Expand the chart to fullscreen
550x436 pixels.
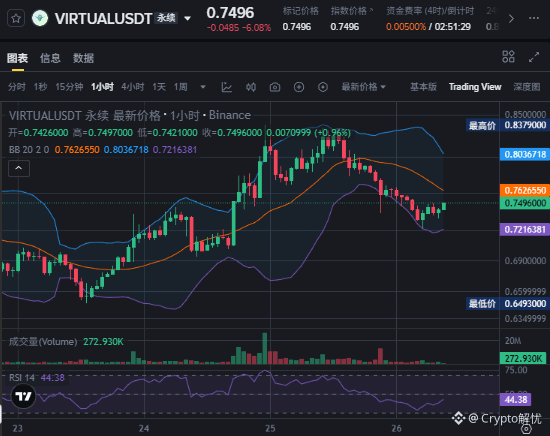pos(534,57)
